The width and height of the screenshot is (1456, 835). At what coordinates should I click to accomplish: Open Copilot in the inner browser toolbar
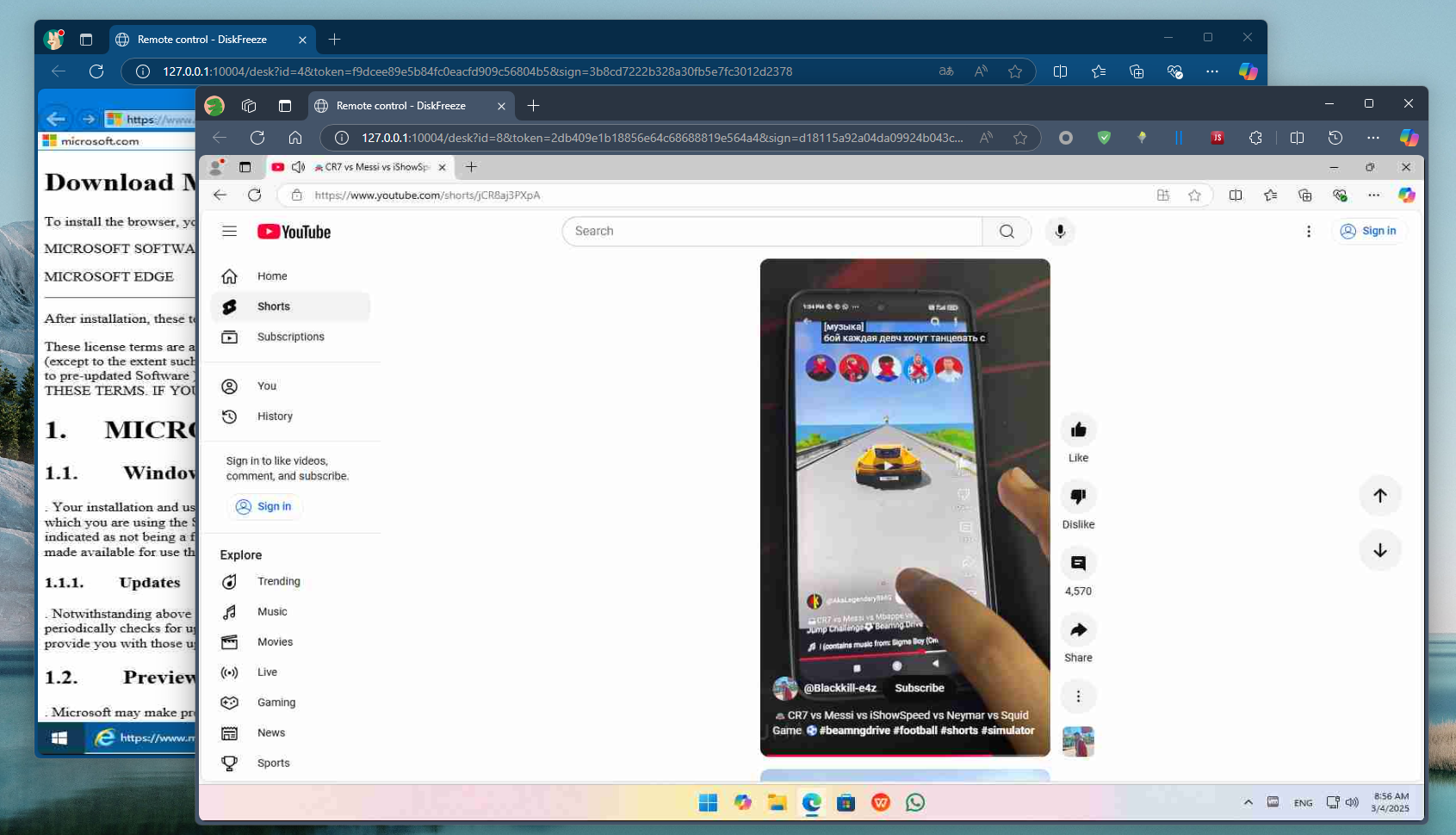pyautogui.click(x=1407, y=195)
